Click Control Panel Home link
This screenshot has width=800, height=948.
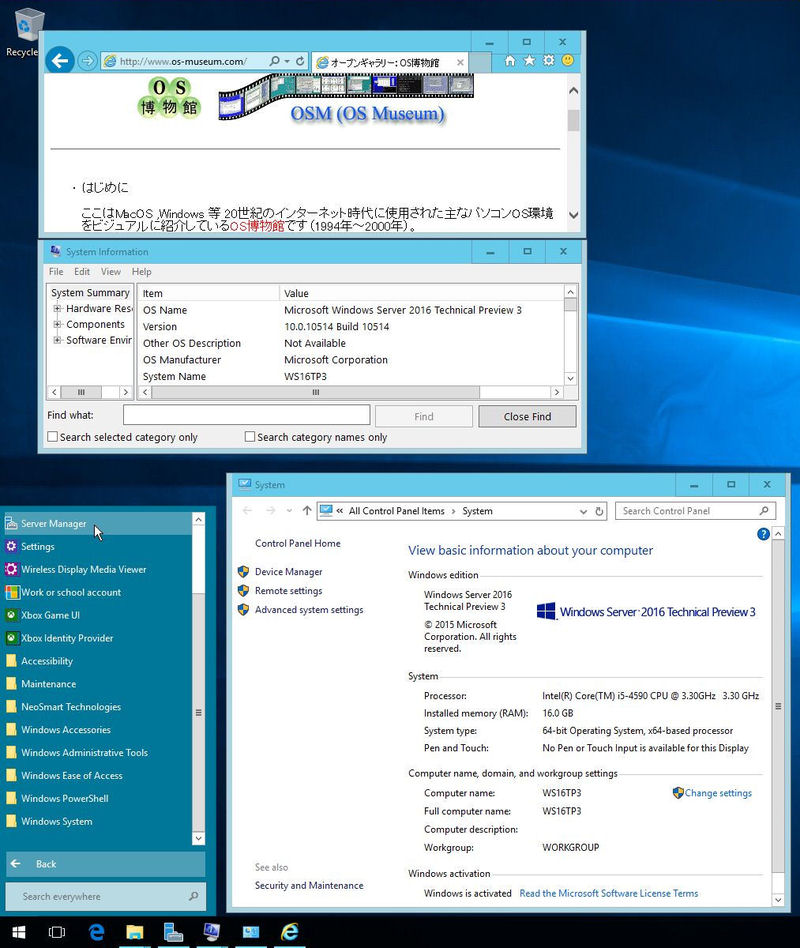point(298,543)
